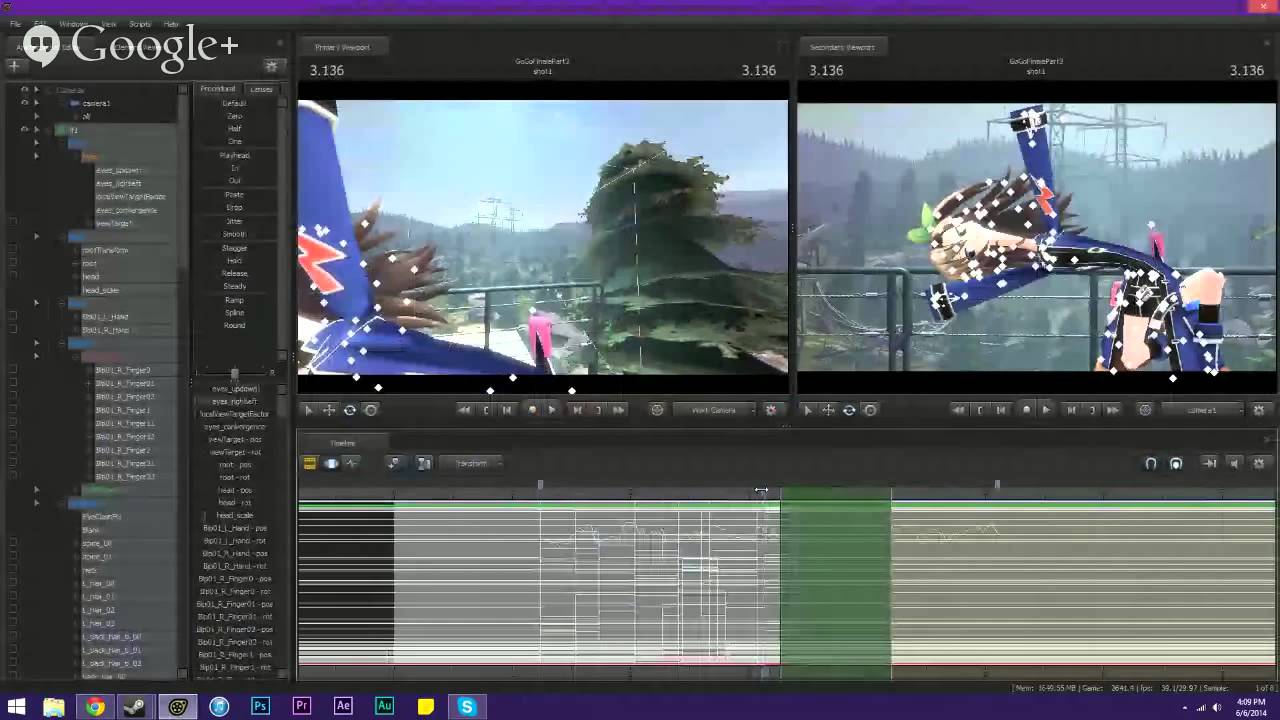Tick lock checkbox beside head row

(x=13, y=277)
